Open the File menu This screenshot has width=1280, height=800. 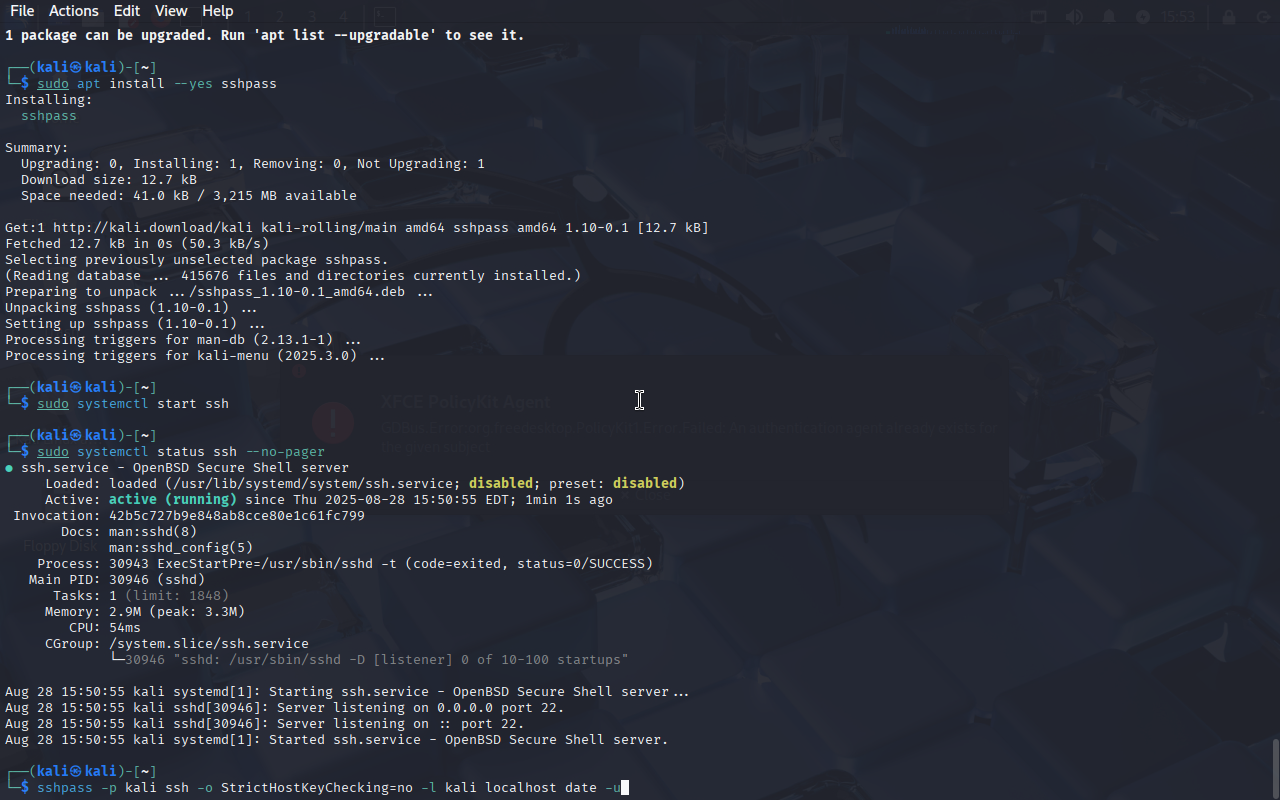tap(22, 11)
